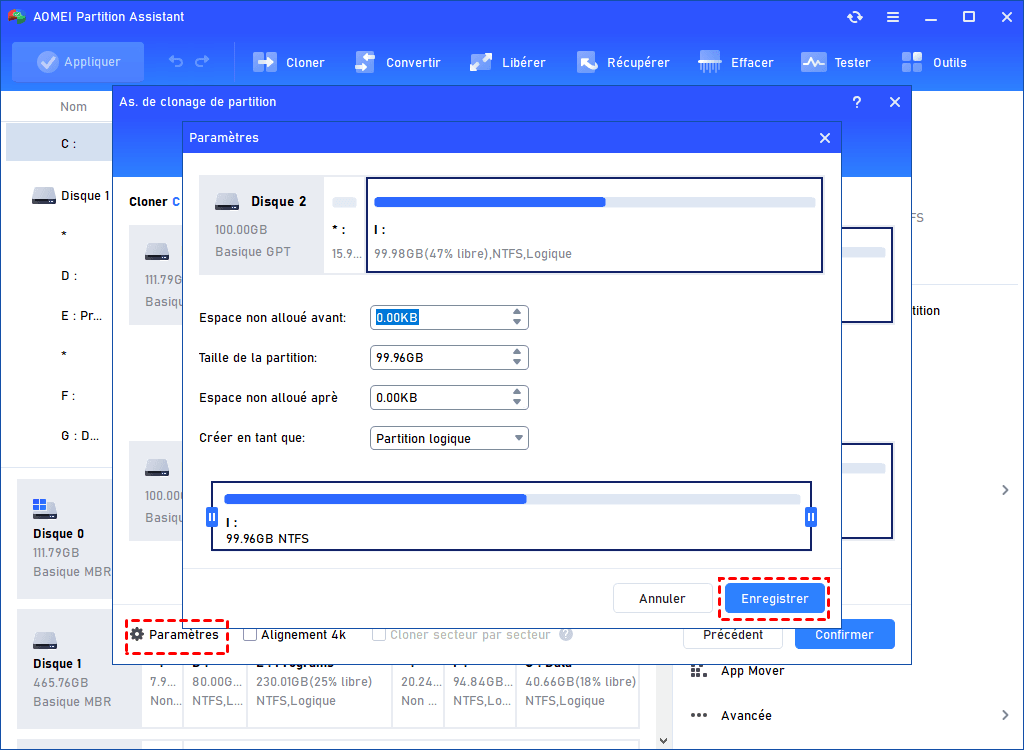Select the I: partition block on Disque 2

click(594, 225)
